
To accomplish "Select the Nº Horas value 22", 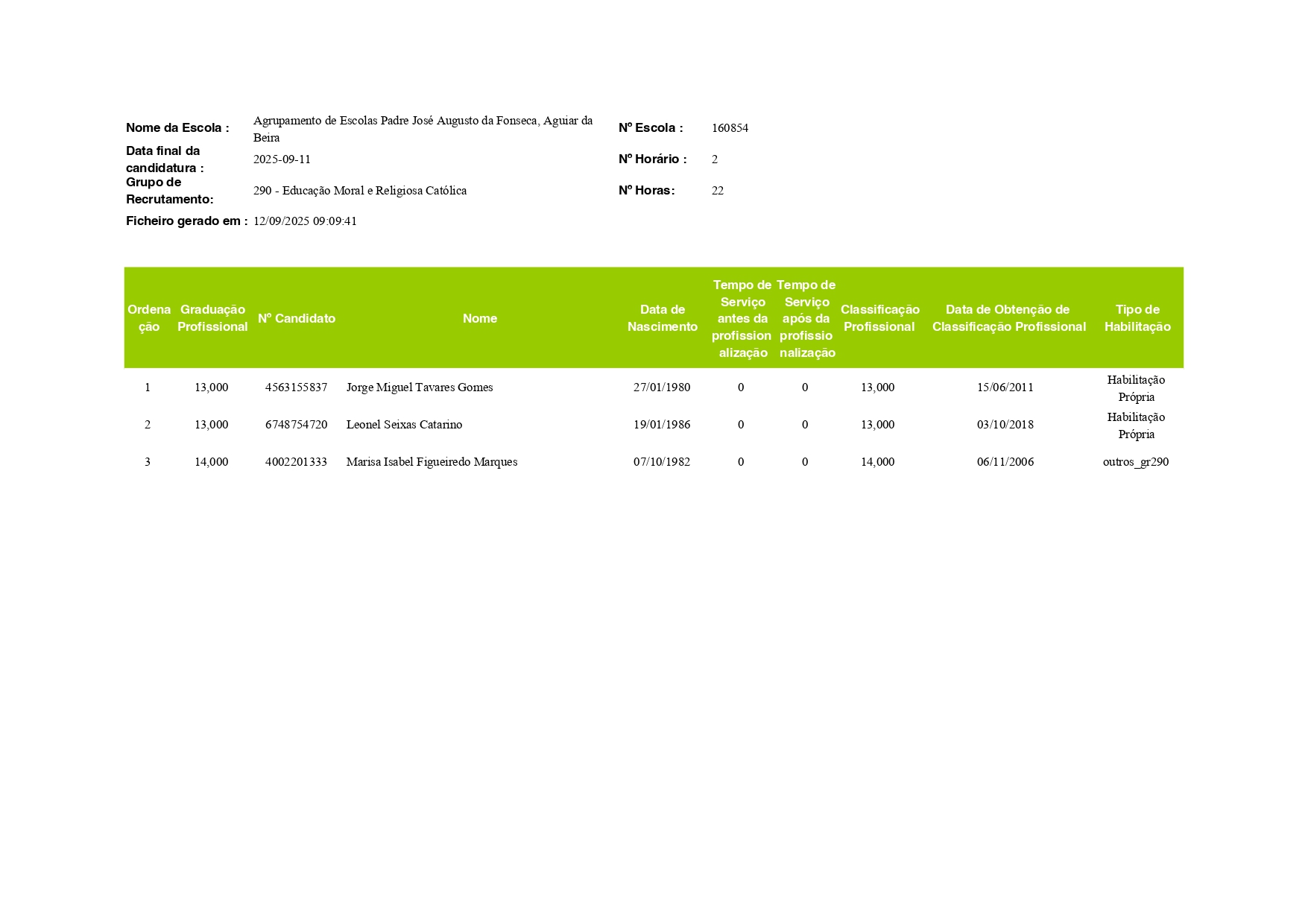I will [x=718, y=191].
